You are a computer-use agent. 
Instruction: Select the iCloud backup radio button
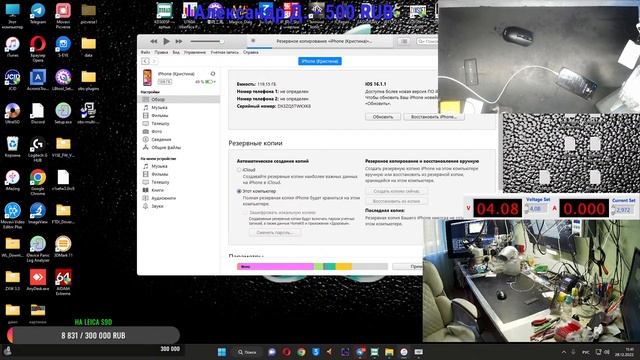pos(239,170)
